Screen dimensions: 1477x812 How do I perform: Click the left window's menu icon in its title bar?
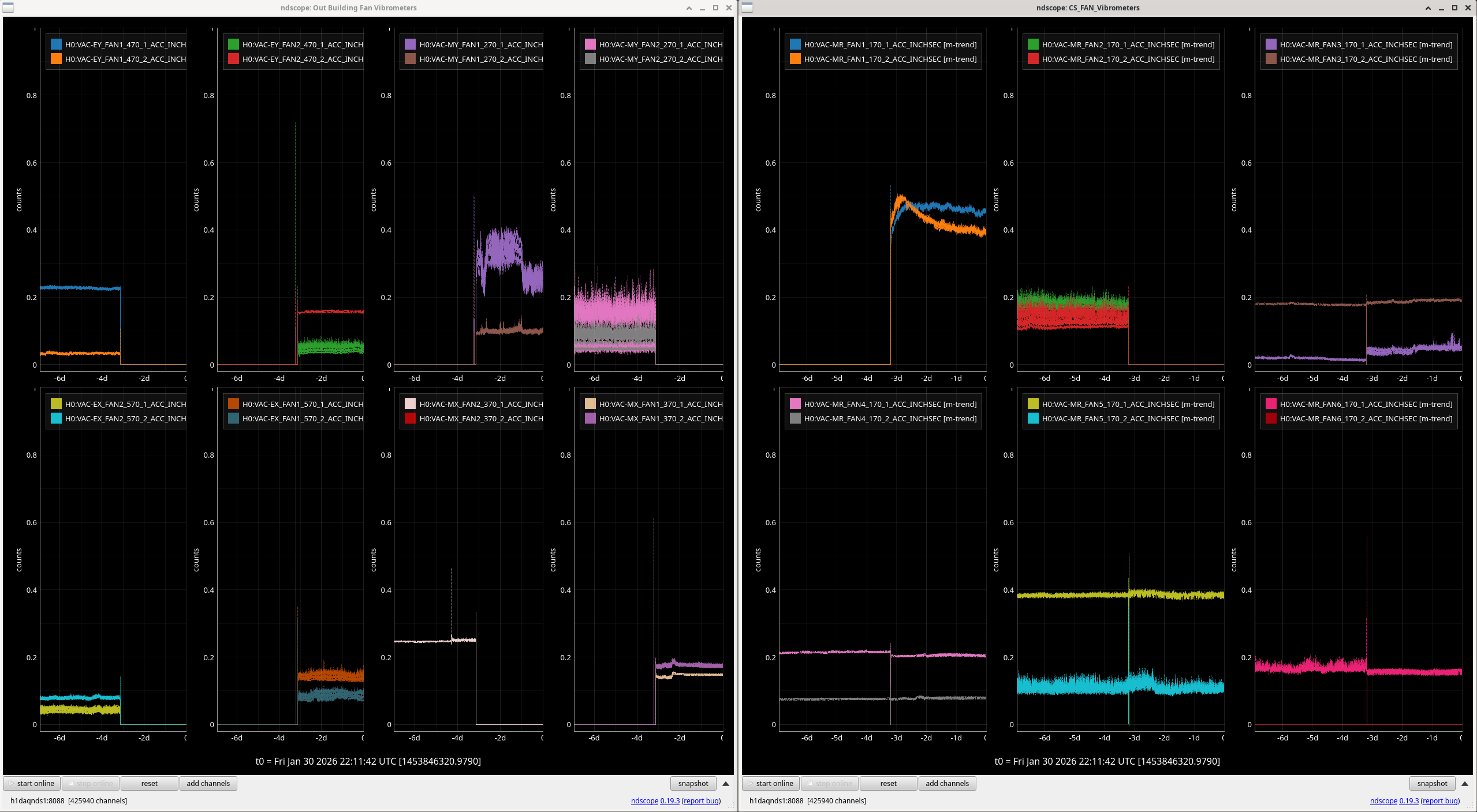(8, 8)
